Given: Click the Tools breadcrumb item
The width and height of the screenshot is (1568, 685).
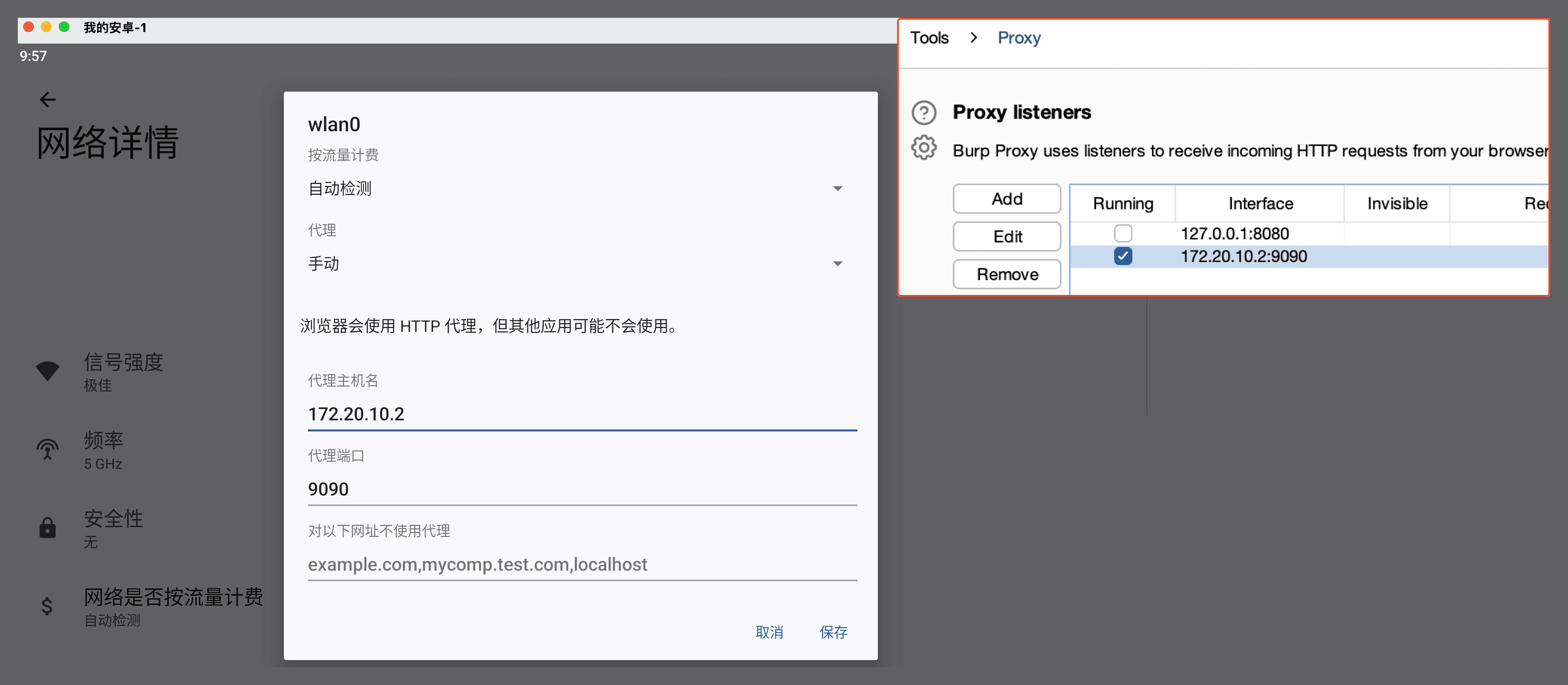Looking at the screenshot, I should pyautogui.click(x=929, y=38).
